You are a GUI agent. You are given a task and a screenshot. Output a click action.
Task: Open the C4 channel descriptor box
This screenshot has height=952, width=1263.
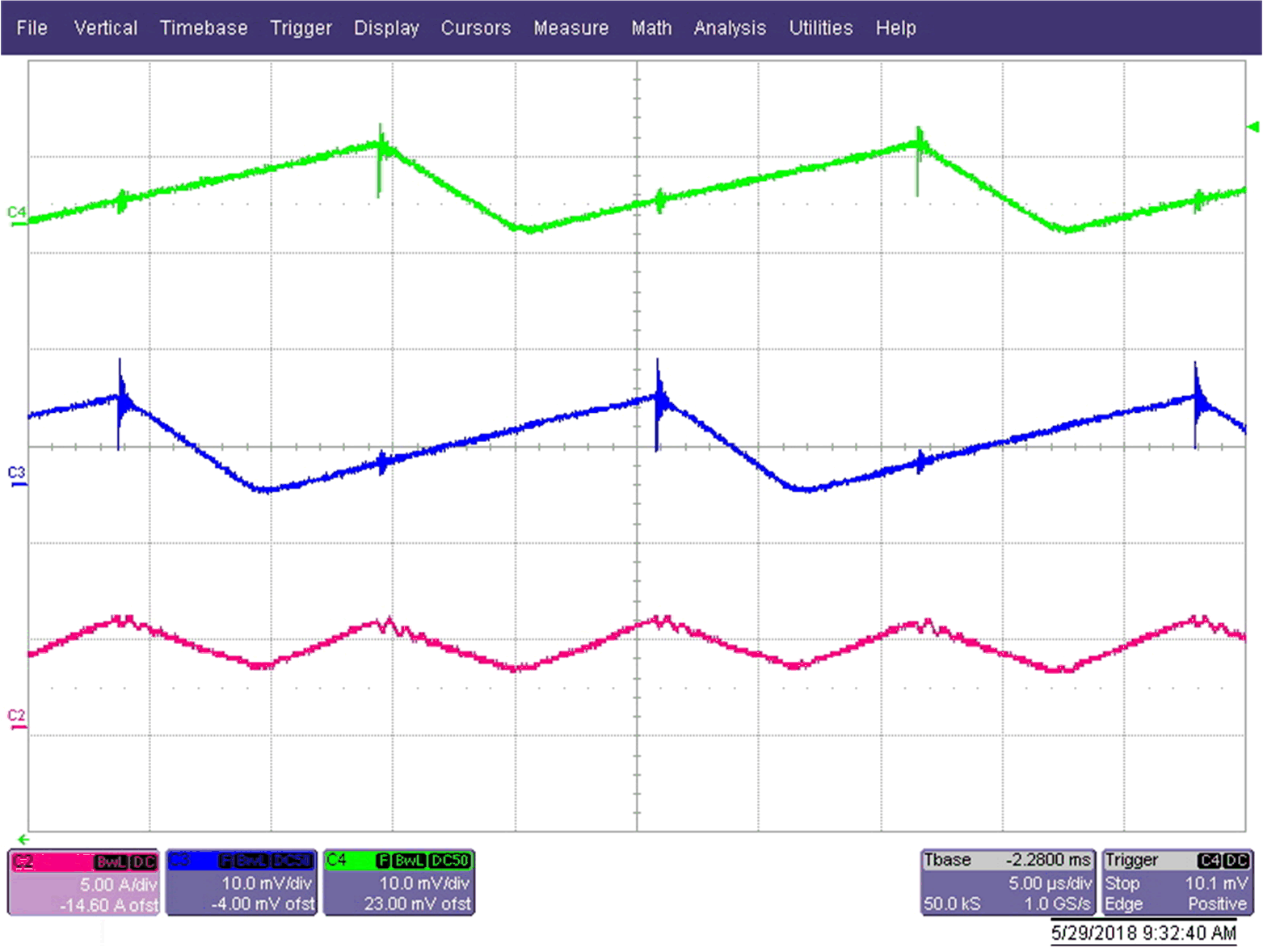point(399,882)
